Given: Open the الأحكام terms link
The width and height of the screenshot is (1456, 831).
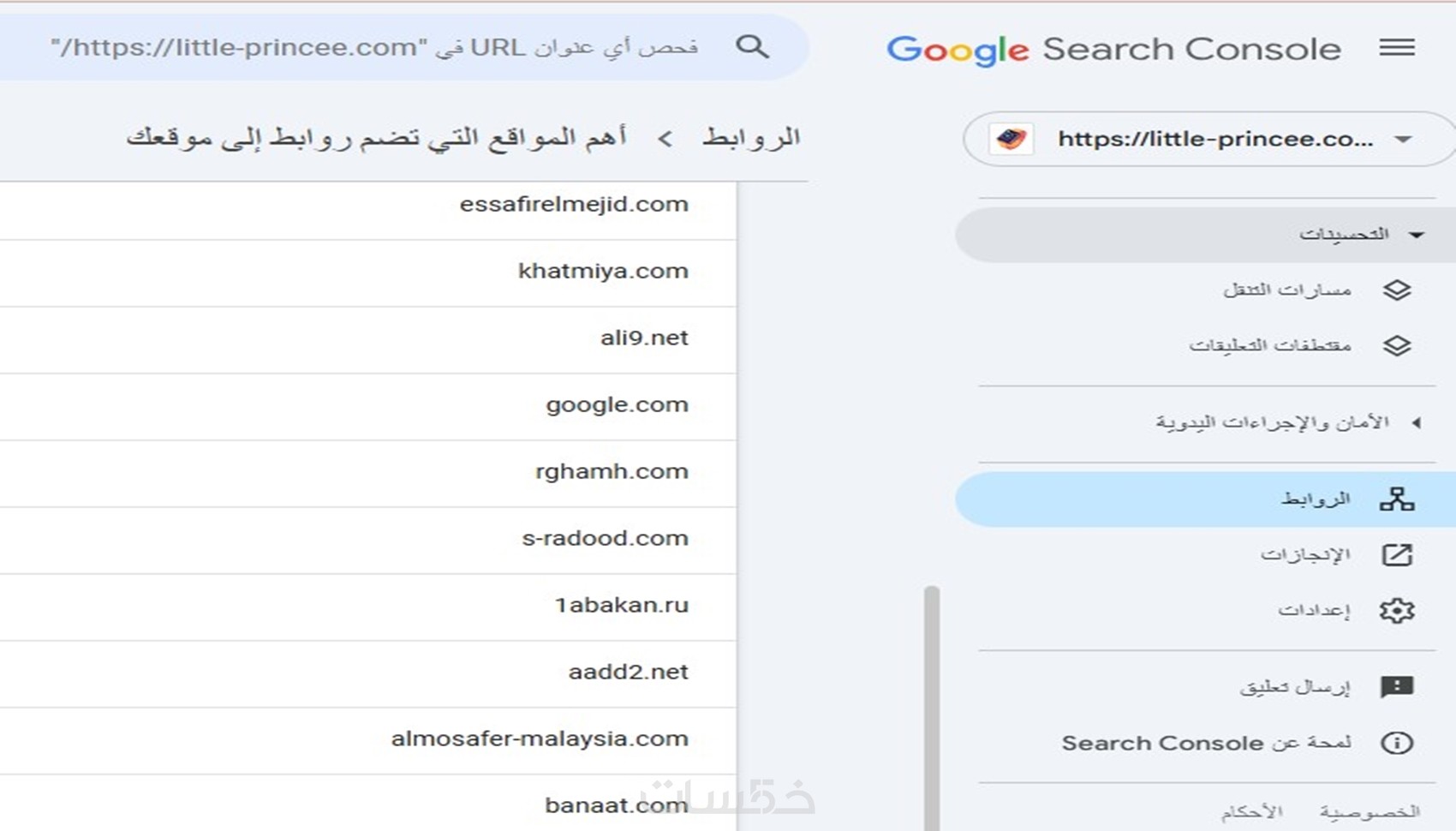Looking at the screenshot, I should 1252,811.
